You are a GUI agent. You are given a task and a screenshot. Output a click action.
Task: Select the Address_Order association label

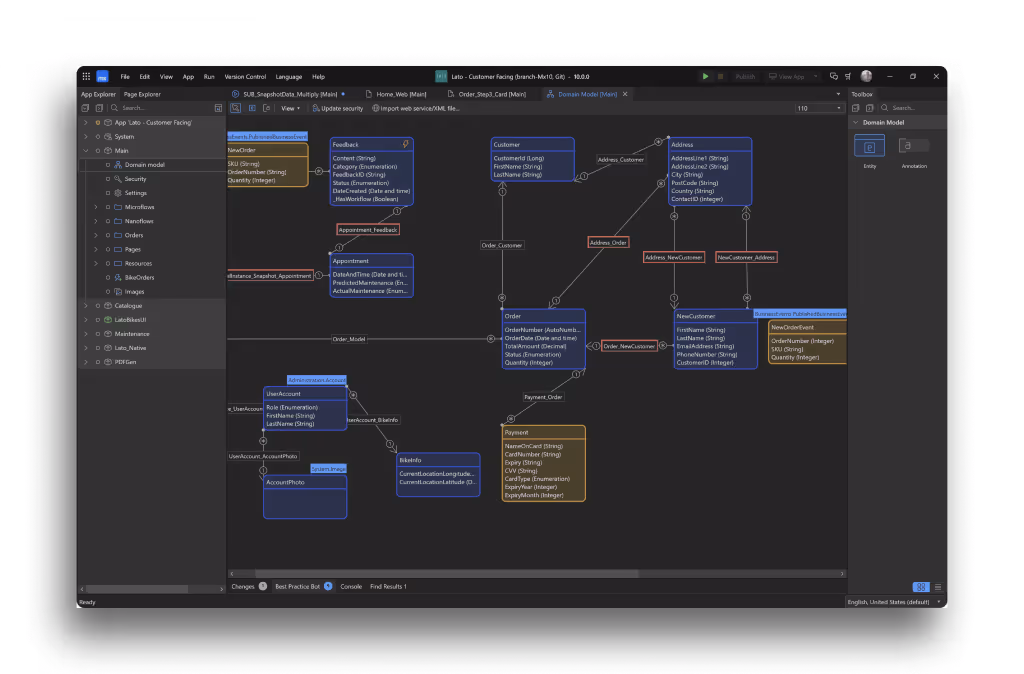point(608,242)
